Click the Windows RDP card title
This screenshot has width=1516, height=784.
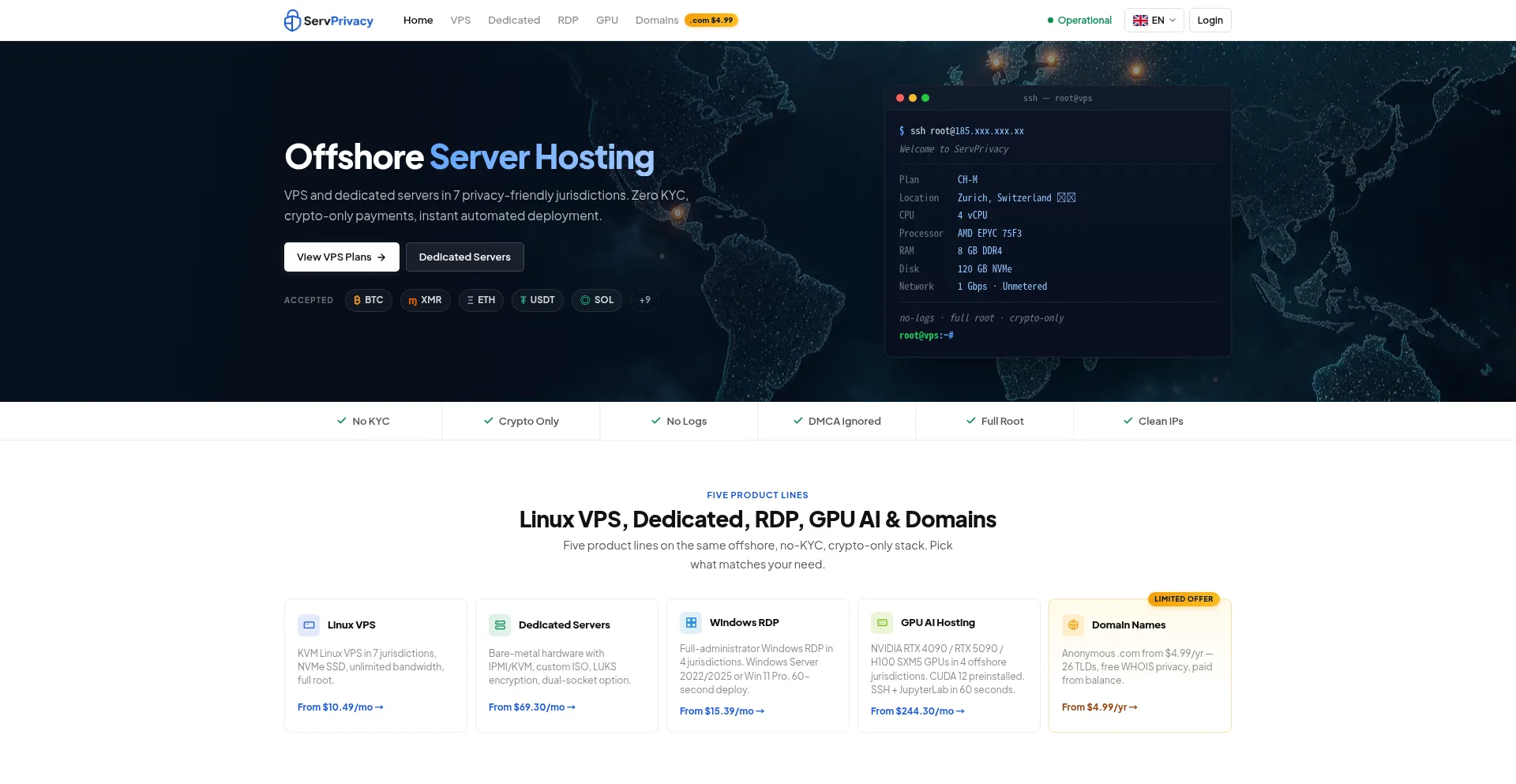745,623
